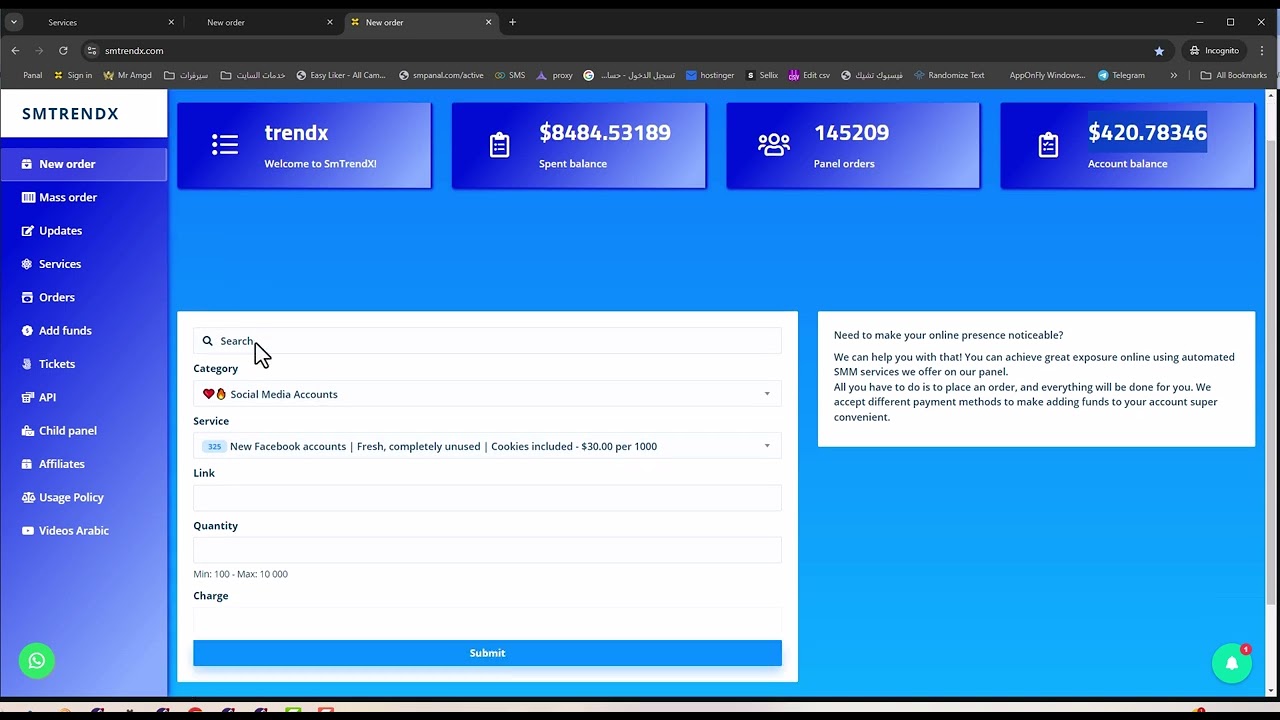1280x720 pixels.
Task: Open the Incognito indicator
Action: point(1214,50)
